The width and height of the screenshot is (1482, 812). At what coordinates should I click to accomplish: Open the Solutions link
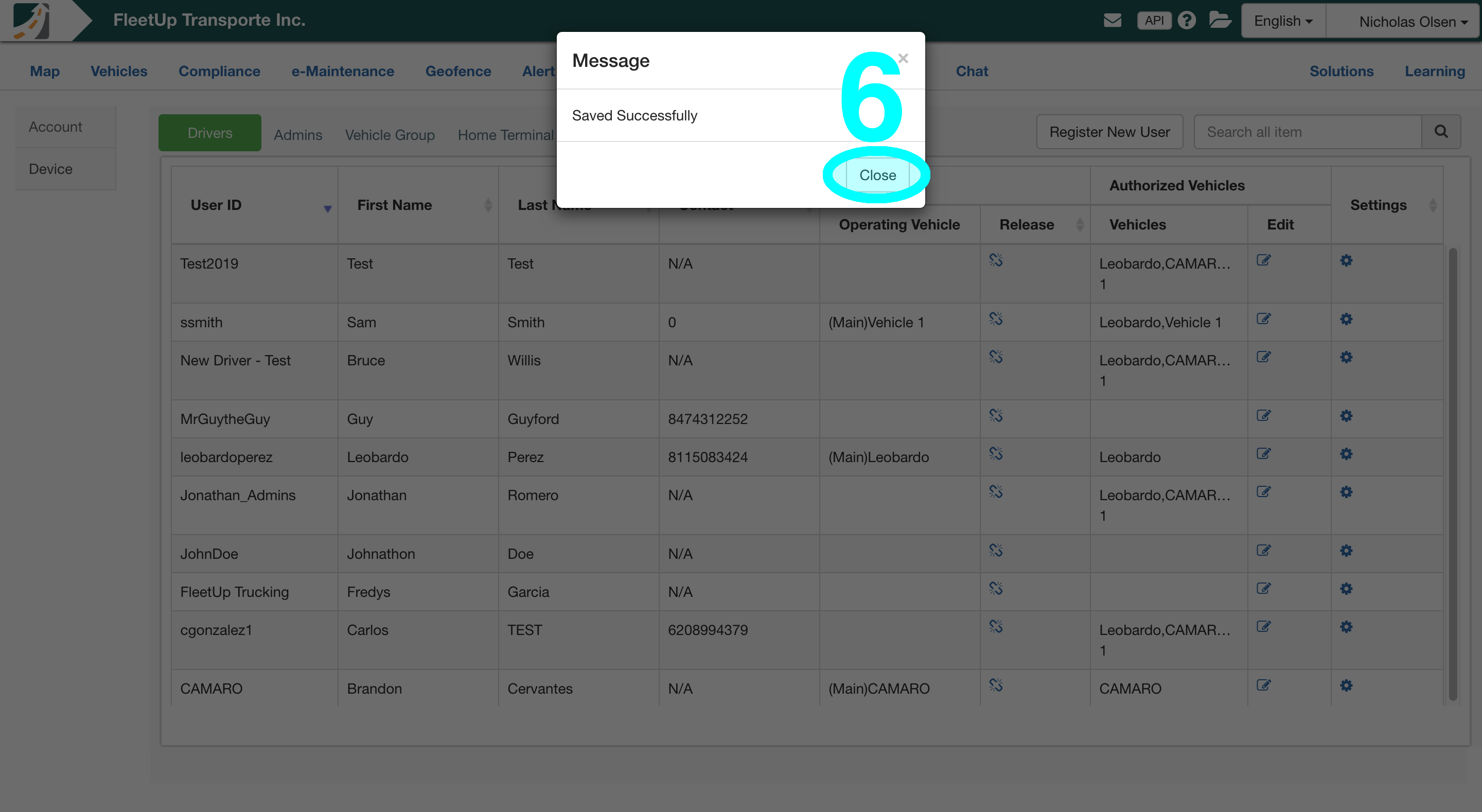point(1341,71)
